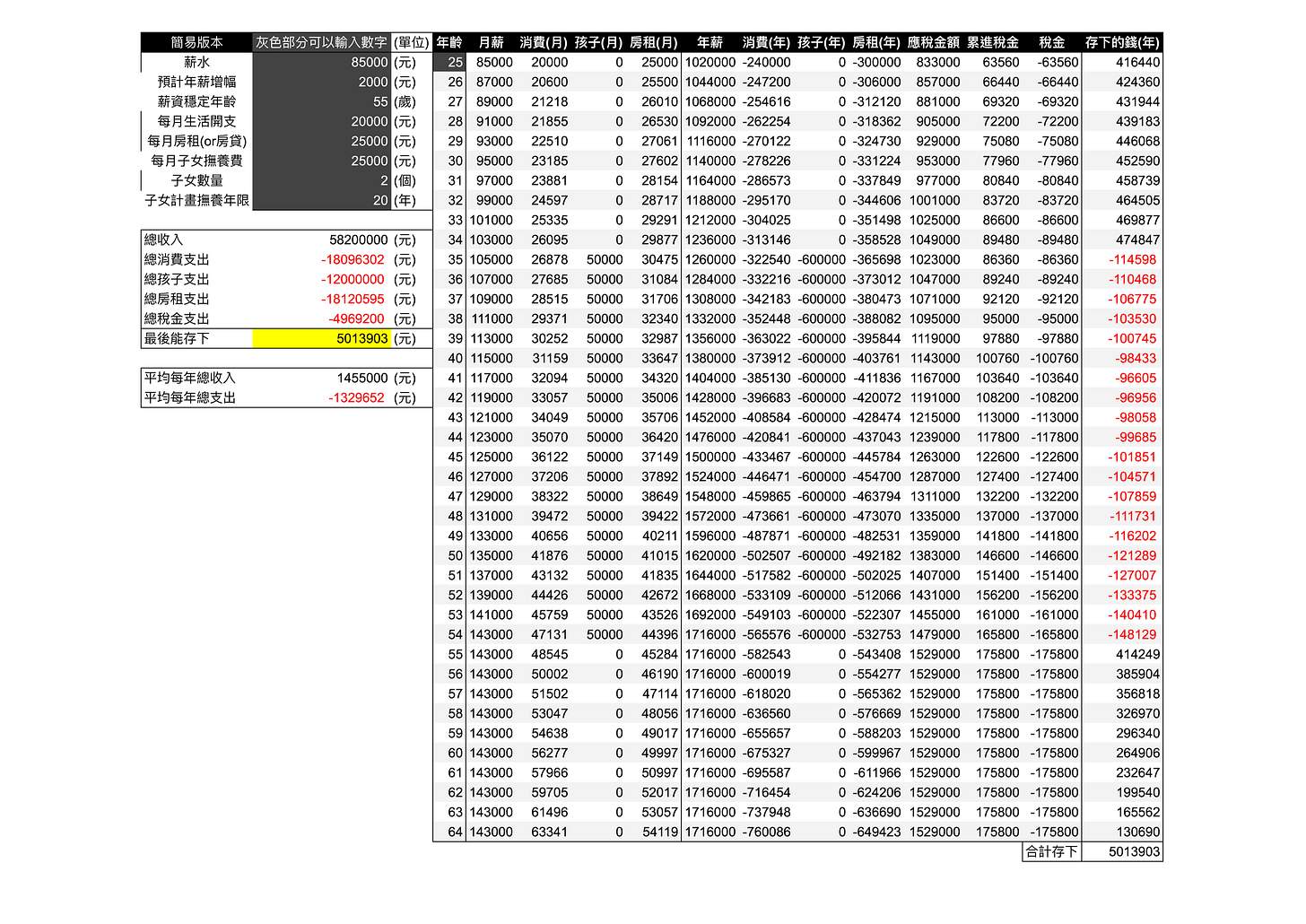Select the 累進稅金 column header

pyautogui.click(x=993, y=42)
